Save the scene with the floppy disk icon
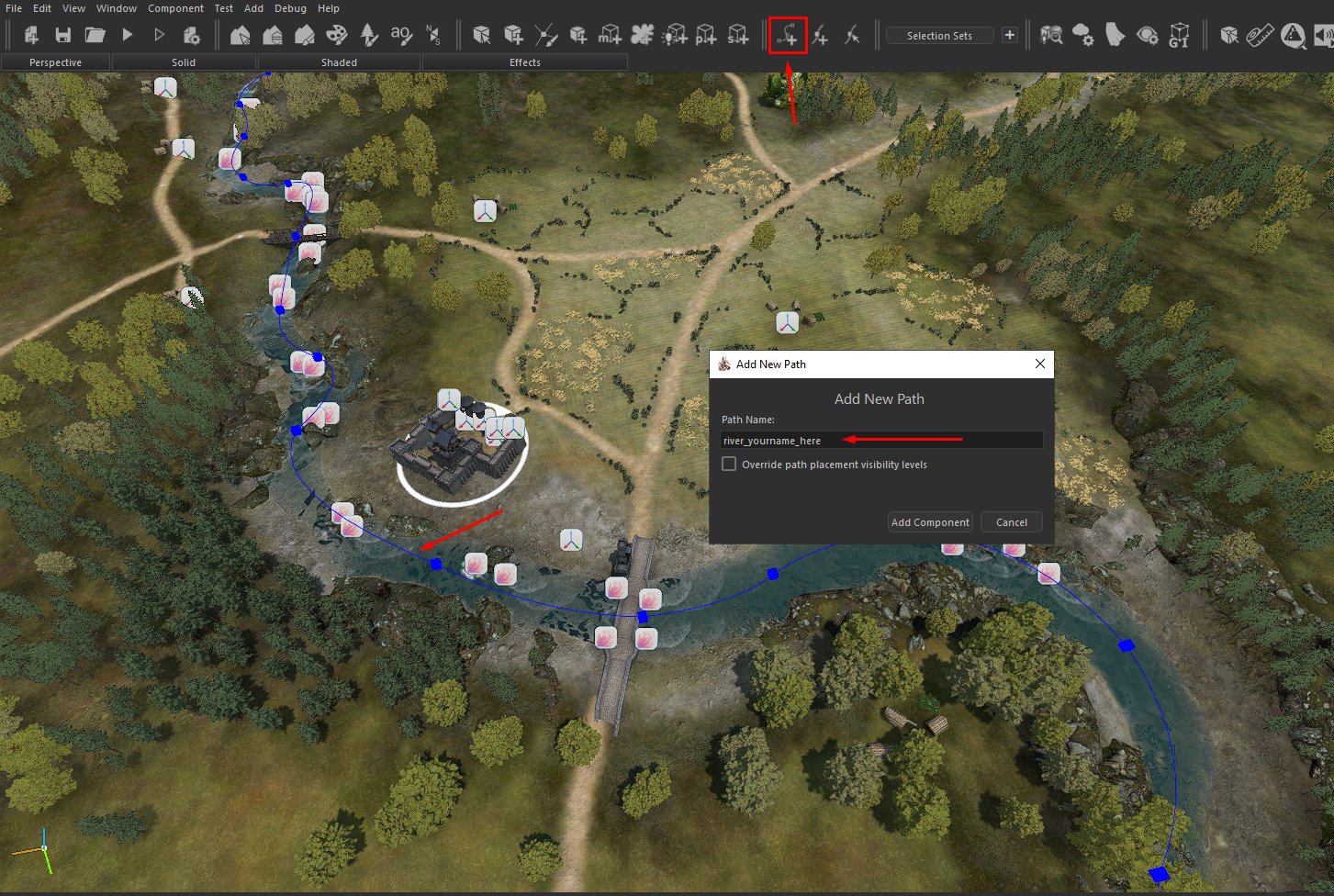Viewport: 1334px width, 896px height. tap(62, 35)
